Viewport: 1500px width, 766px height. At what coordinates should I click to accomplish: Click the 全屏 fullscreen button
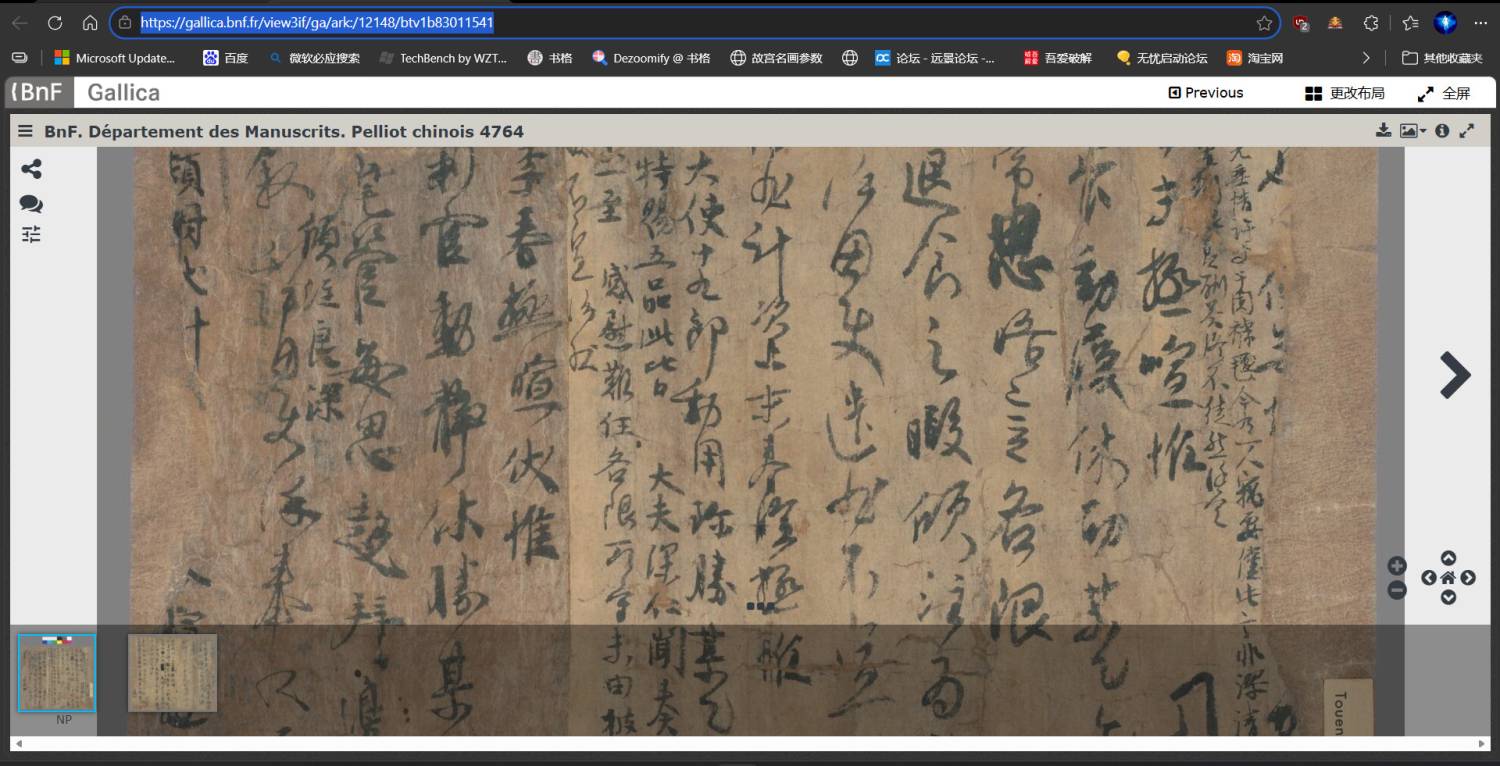1444,93
